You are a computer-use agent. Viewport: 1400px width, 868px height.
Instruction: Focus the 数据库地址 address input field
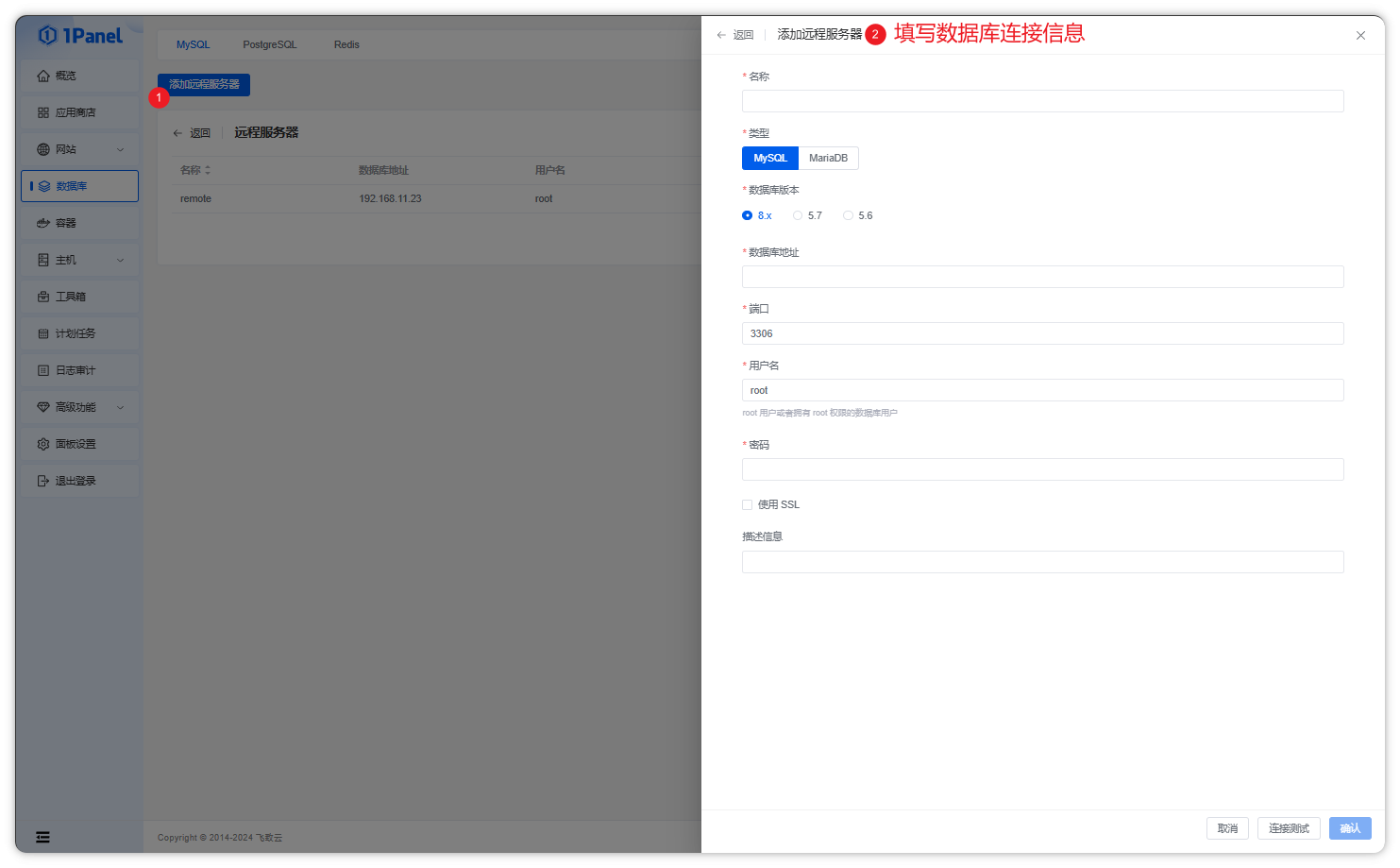(x=1042, y=277)
